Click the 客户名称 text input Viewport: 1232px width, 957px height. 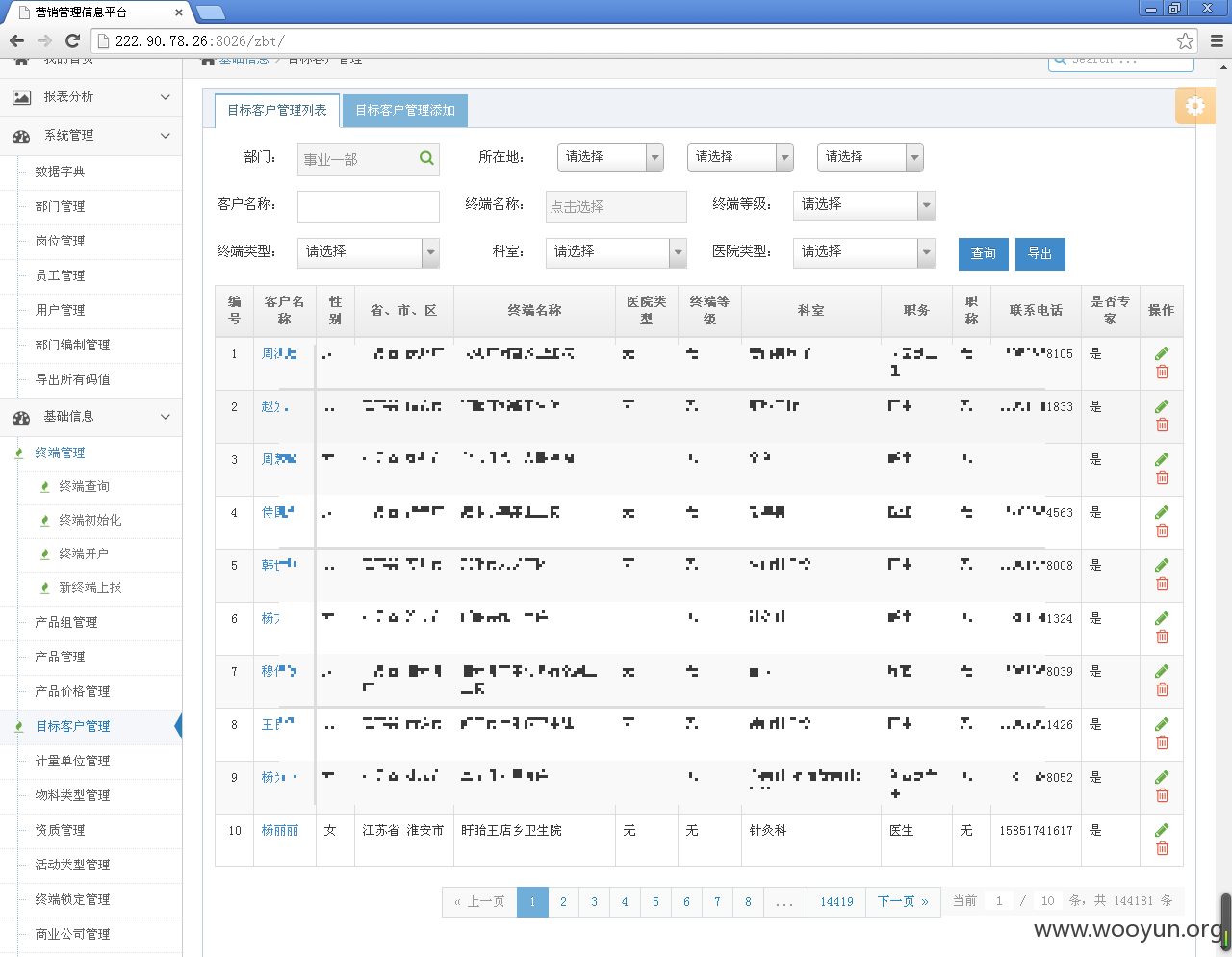pyautogui.click(x=369, y=206)
